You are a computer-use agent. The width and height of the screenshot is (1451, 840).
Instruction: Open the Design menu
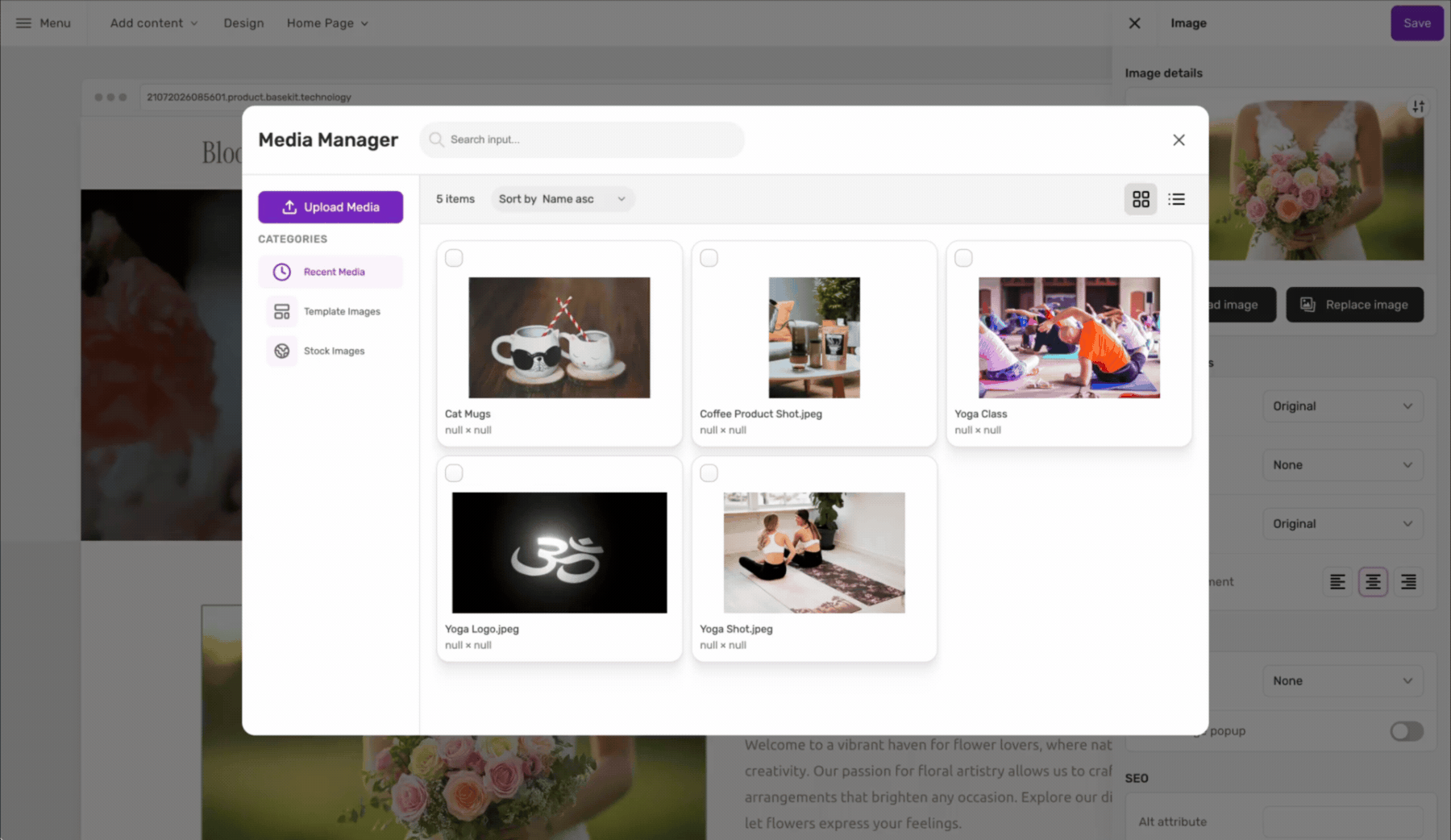pyautogui.click(x=243, y=23)
